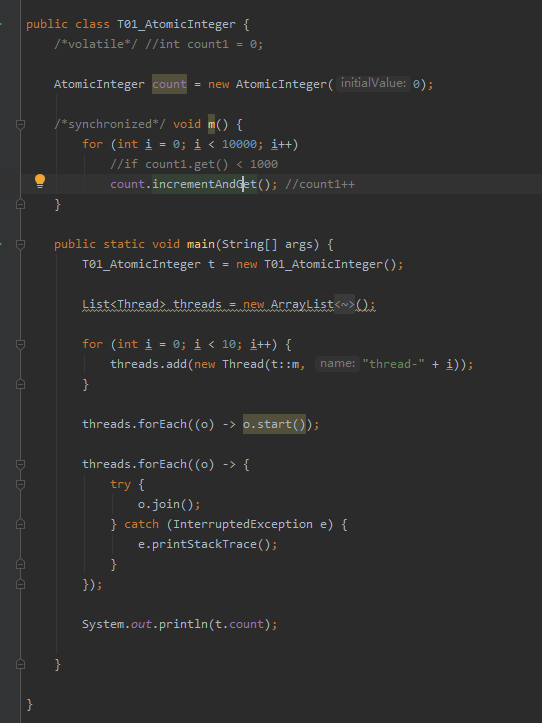Click the /*volatile*/ comment
This screenshot has width=542, height=723.
pos(96,44)
